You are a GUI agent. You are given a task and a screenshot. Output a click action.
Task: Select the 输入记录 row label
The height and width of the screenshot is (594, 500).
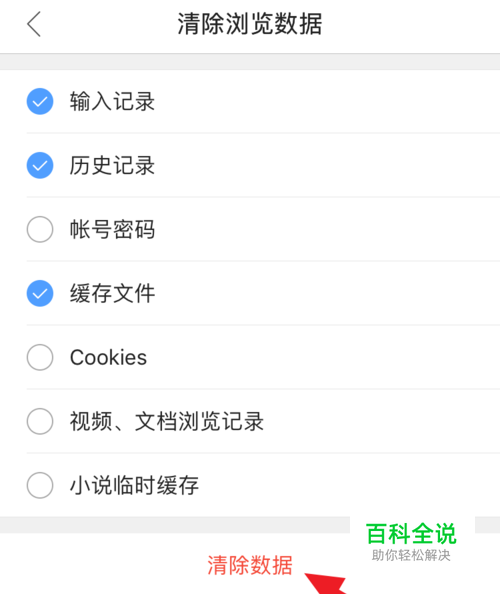pos(112,102)
